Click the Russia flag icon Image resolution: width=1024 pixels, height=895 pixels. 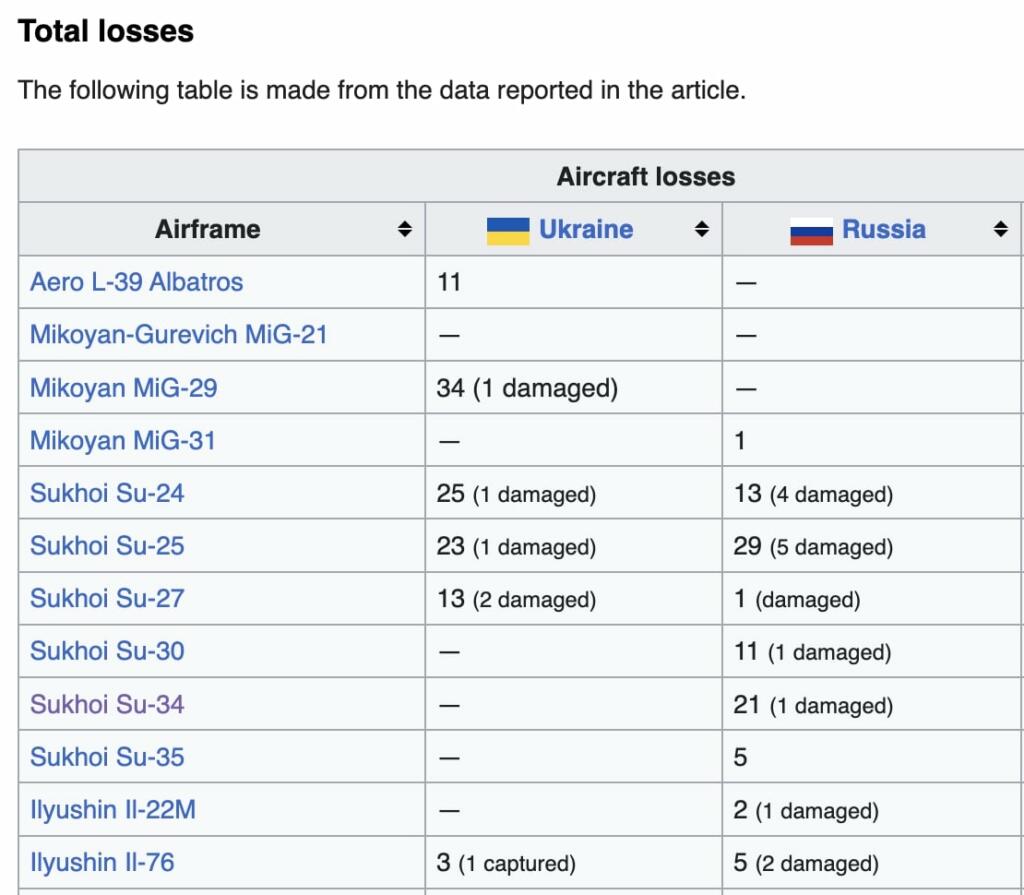(x=811, y=230)
